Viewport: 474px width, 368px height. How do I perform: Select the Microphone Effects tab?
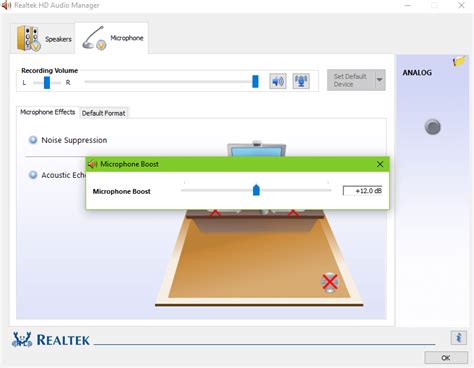click(48, 112)
